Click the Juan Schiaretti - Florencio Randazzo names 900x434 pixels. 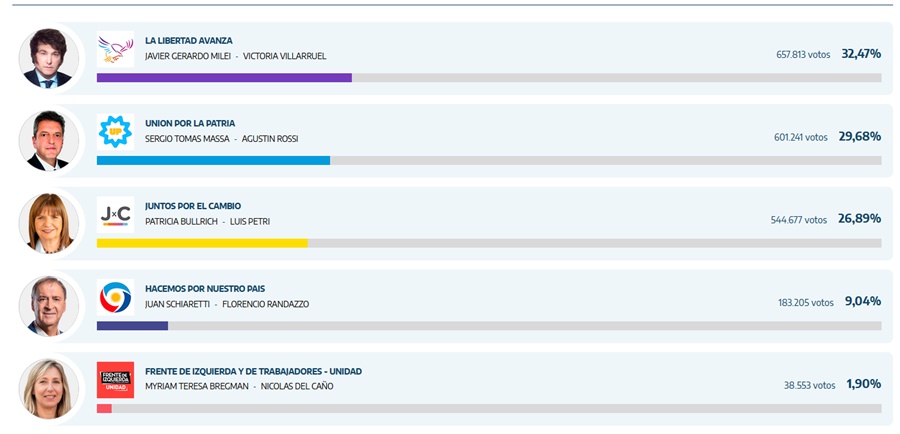point(227,304)
